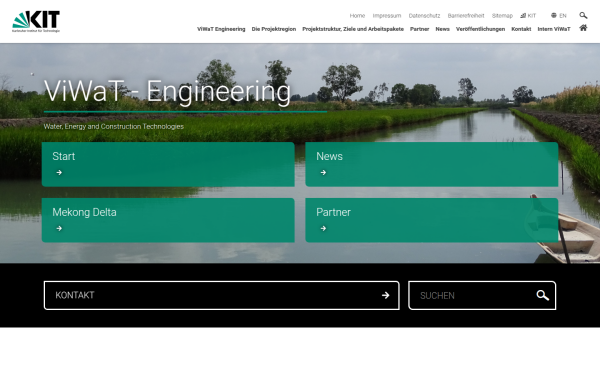600x375 pixels.
Task: Open Veröffentlichungen menu item
Action: 480,29
